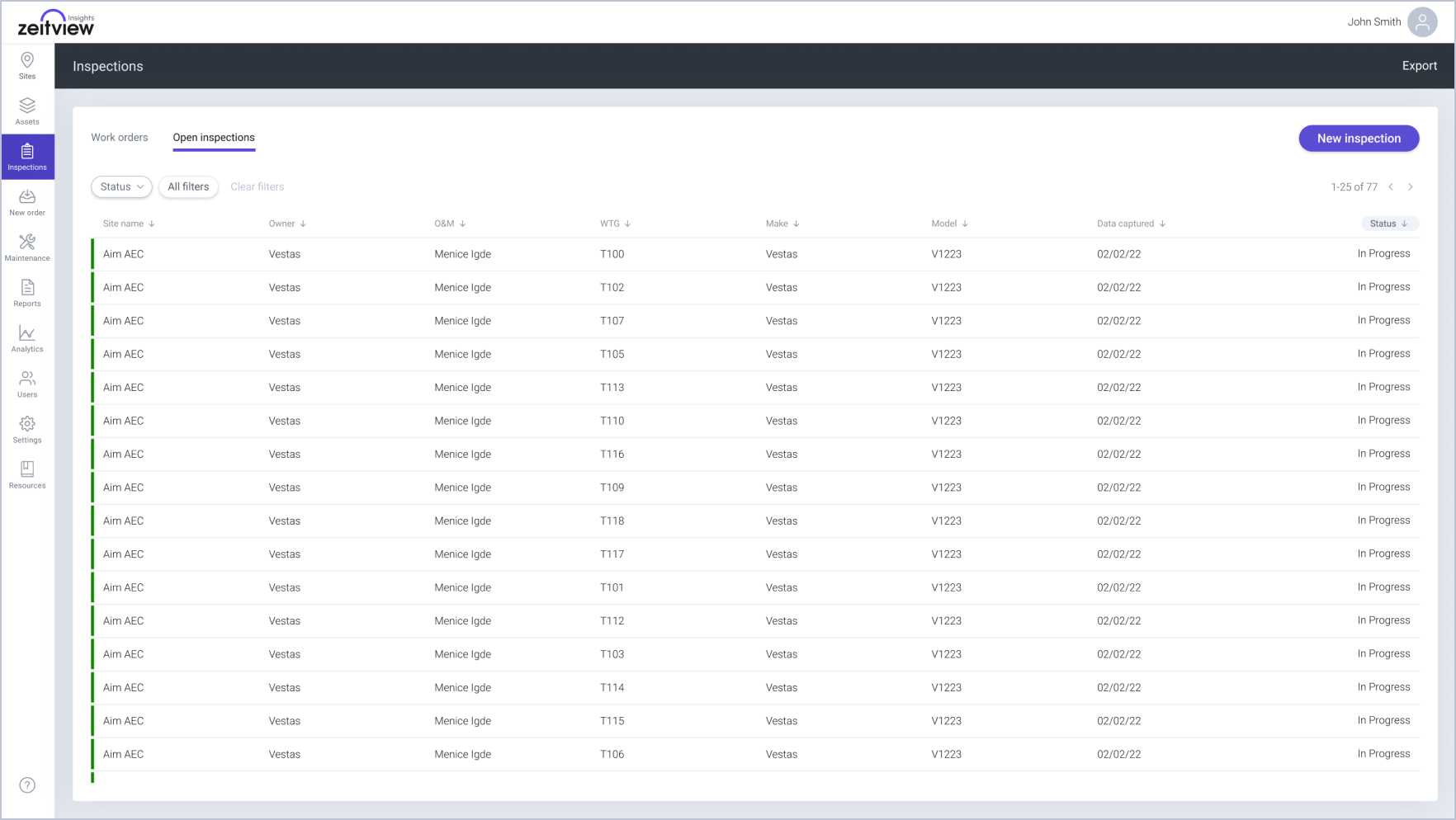Screen dimensions: 1456x820
Task: Expand the Status filter dropdown
Action: [x=121, y=187]
